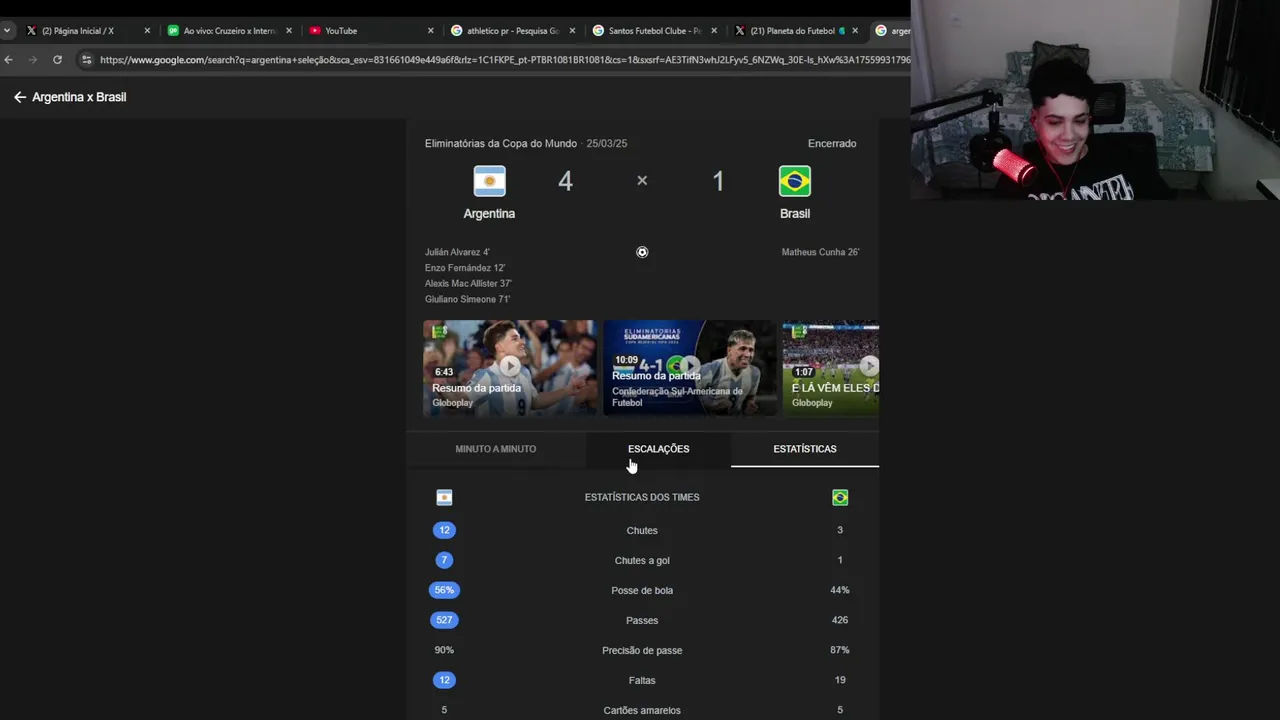Click the browser back arrow

click(8, 60)
